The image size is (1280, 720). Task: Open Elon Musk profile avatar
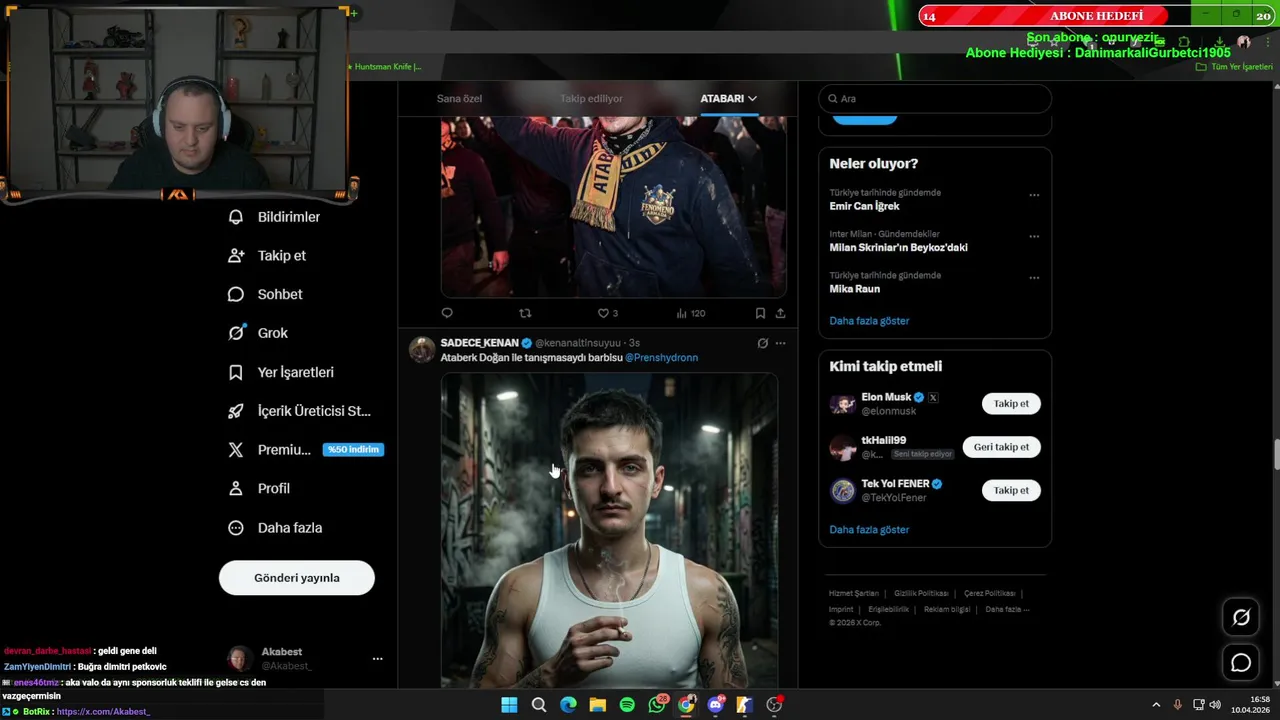[x=843, y=404]
